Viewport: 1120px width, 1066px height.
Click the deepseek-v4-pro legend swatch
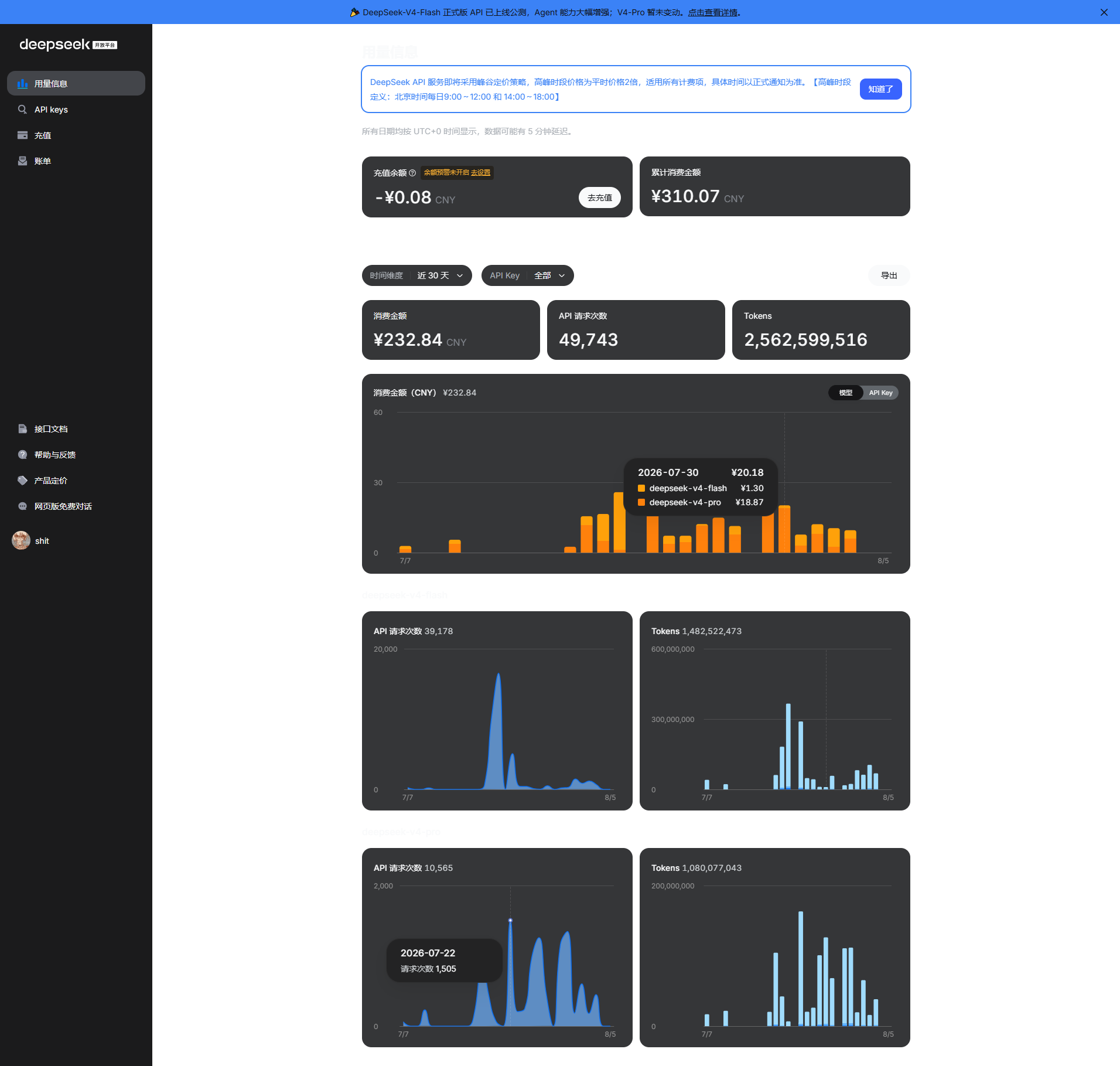[x=641, y=502]
